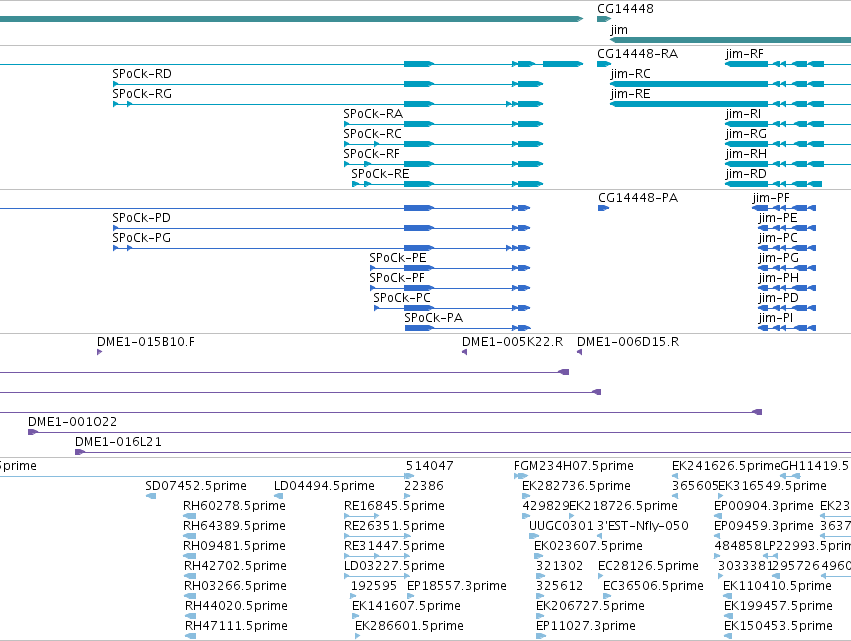Select the jim-PC protein label

click(778, 238)
